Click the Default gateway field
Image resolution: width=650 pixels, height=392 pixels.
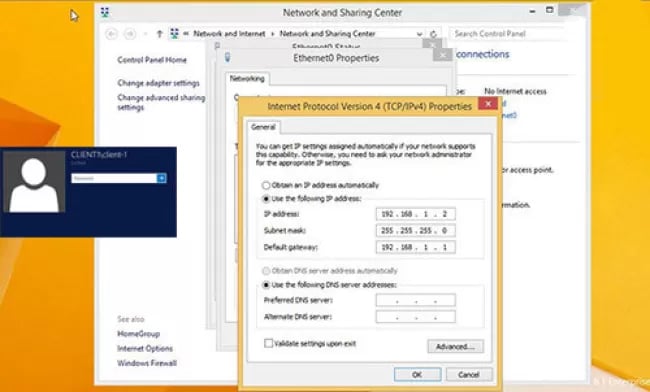click(x=415, y=247)
